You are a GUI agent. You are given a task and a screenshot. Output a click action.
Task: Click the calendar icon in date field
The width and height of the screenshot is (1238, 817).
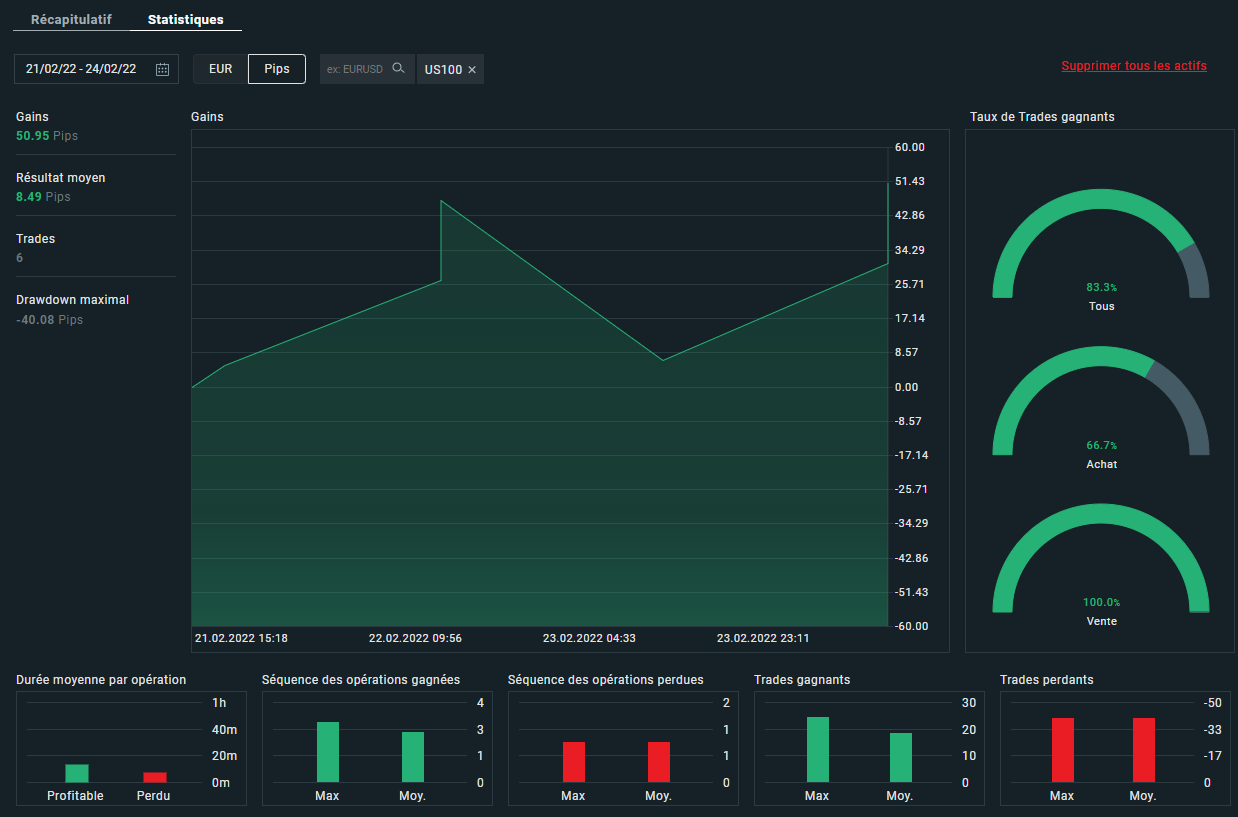point(162,69)
